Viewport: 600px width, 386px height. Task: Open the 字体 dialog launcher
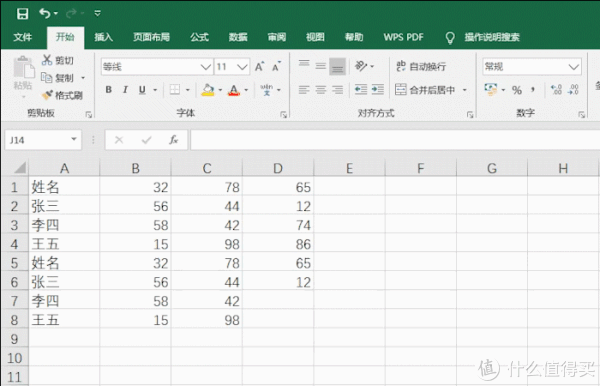pos(283,114)
